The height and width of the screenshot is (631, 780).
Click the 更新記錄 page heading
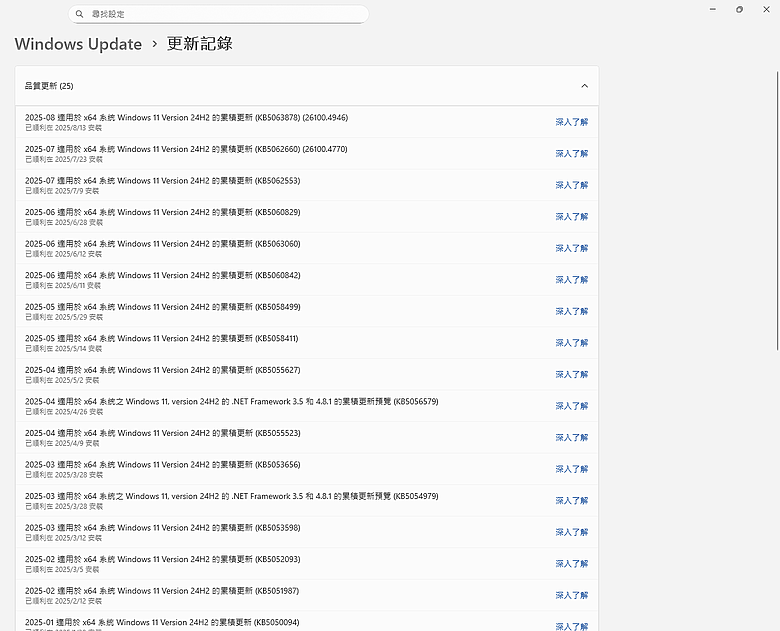pyautogui.click(x=199, y=44)
